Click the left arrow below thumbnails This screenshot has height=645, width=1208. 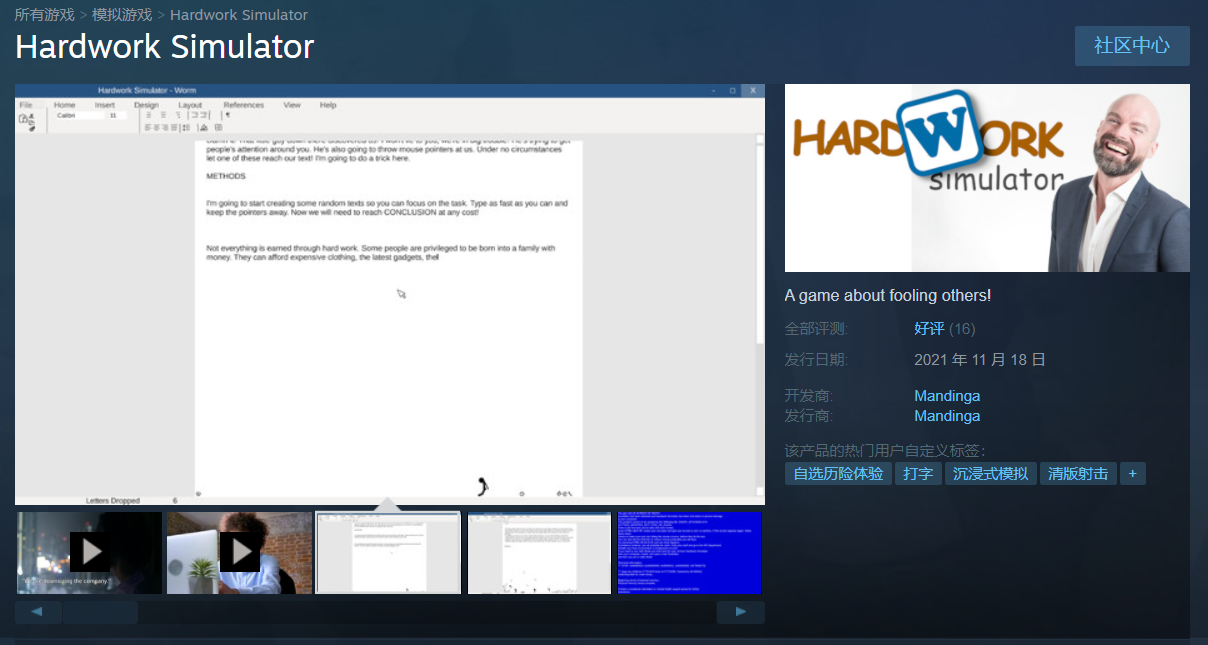[38, 612]
